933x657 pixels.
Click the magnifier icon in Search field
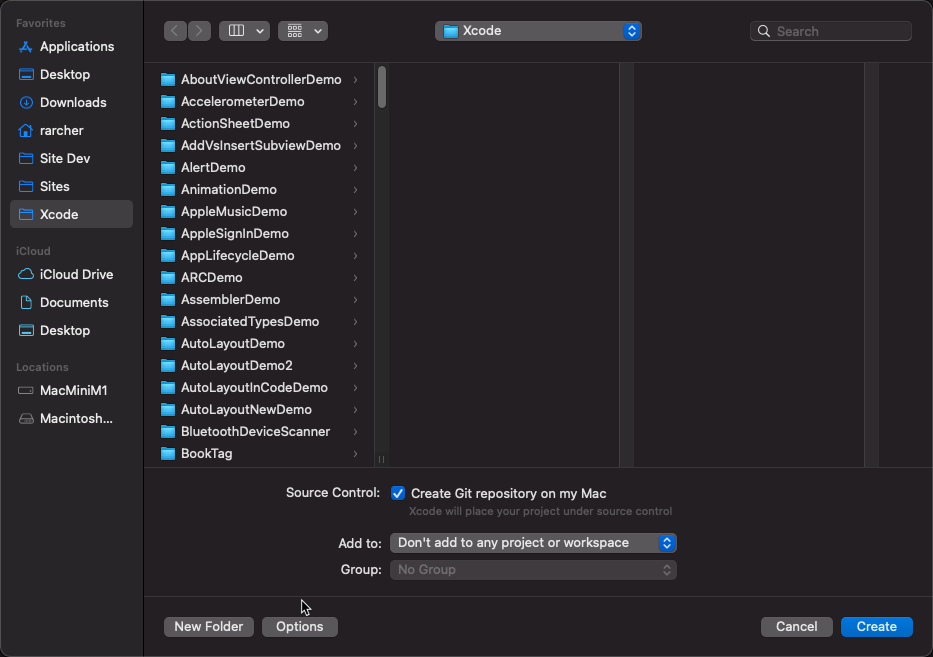[x=763, y=31]
